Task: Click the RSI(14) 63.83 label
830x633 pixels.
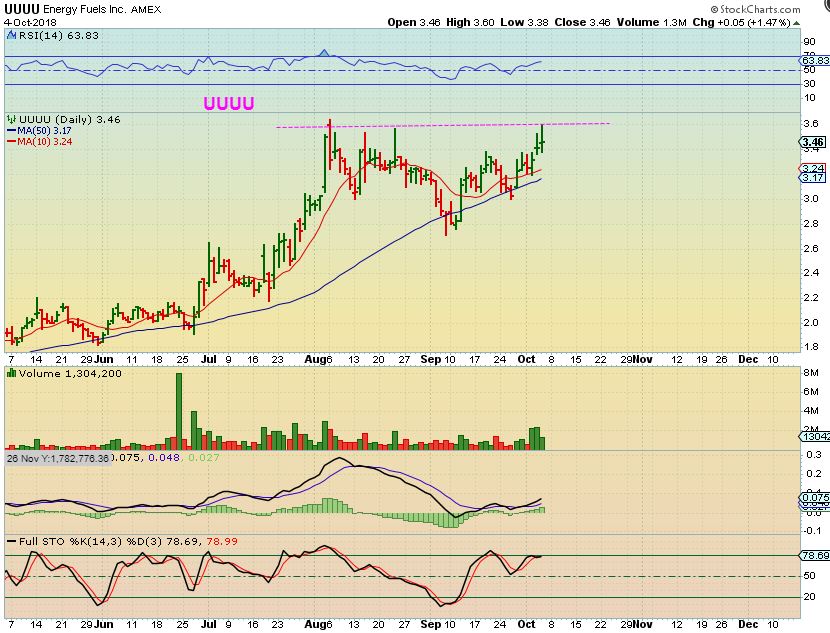Action: click(x=59, y=35)
